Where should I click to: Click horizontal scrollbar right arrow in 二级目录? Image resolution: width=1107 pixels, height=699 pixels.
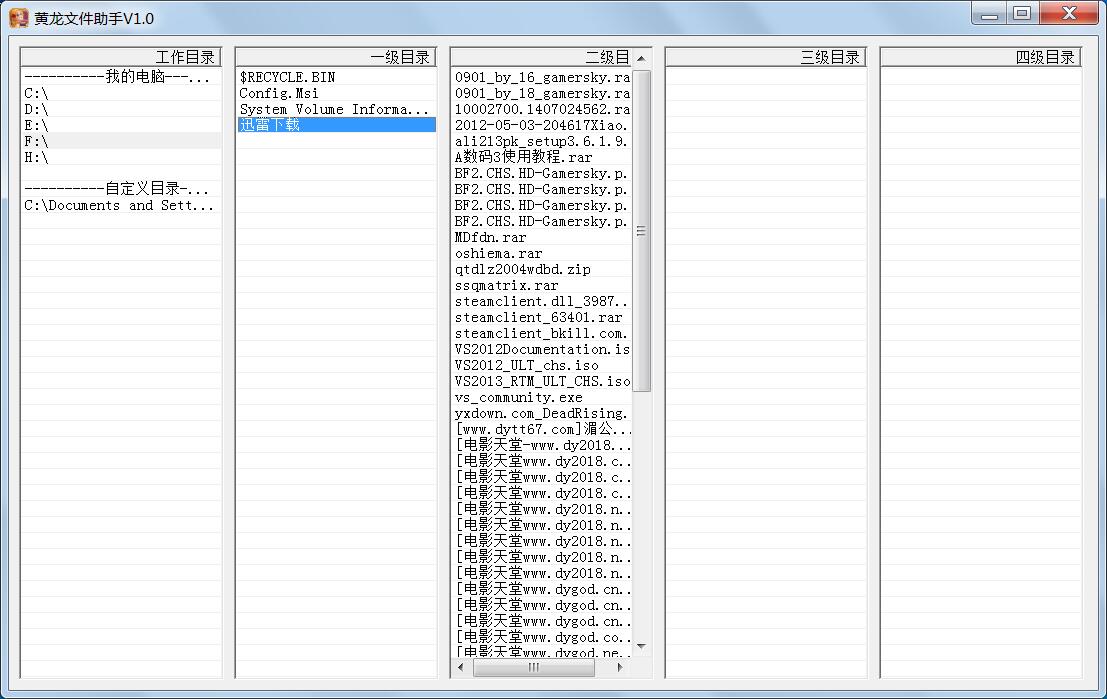pyautogui.click(x=620, y=667)
